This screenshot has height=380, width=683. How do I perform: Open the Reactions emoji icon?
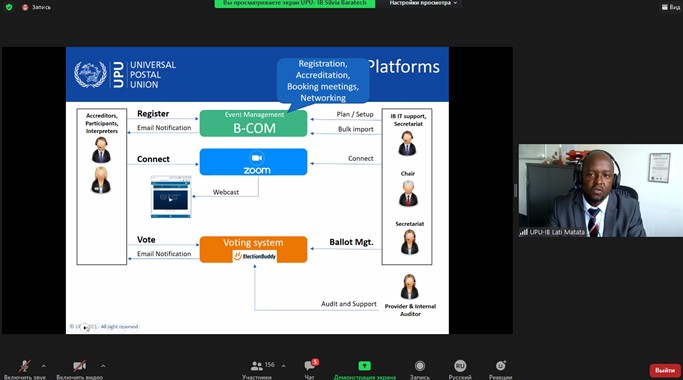(x=500, y=366)
